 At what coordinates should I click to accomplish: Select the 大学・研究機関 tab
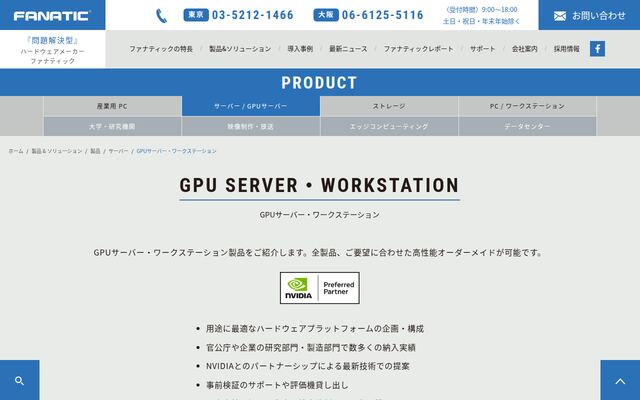pos(112,127)
